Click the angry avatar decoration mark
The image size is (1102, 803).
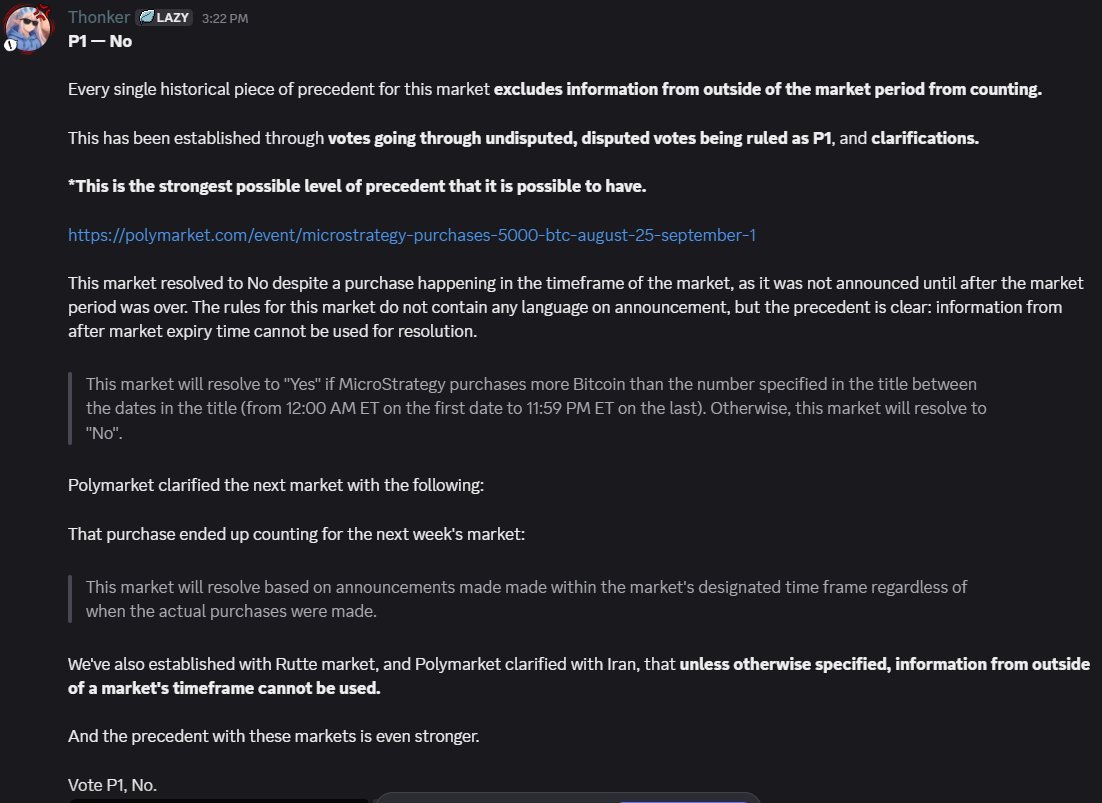pos(44,11)
